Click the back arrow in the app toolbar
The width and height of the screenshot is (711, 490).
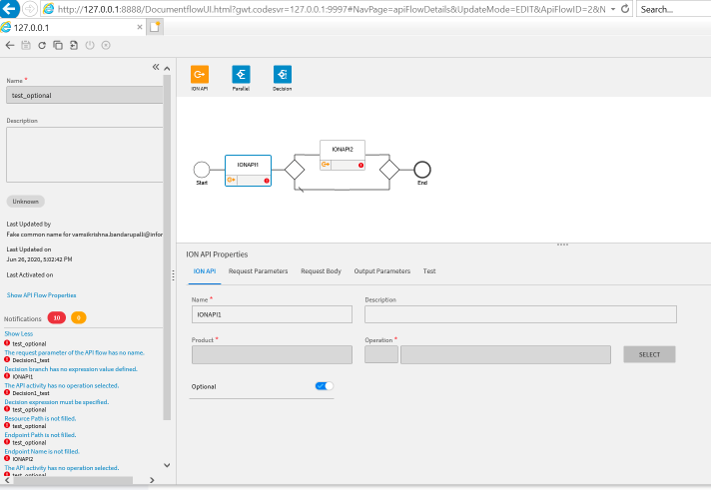(x=10, y=45)
